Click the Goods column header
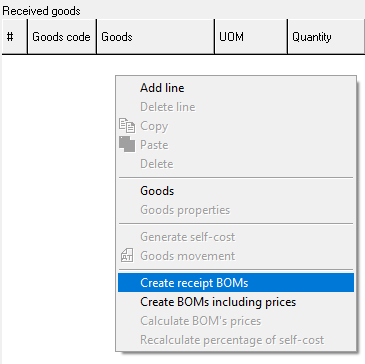 pyautogui.click(x=156, y=37)
